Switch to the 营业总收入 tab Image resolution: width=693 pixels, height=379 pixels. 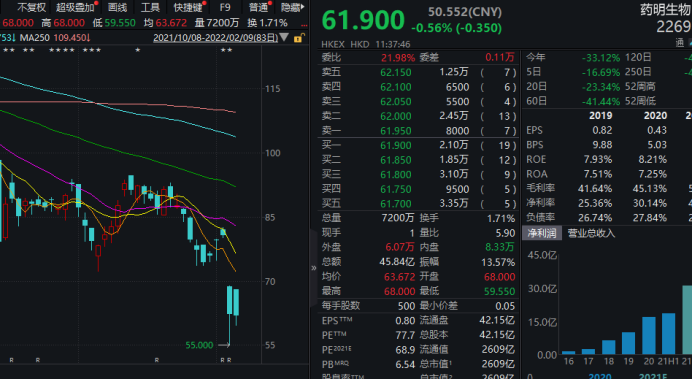[x=591, y=233]
